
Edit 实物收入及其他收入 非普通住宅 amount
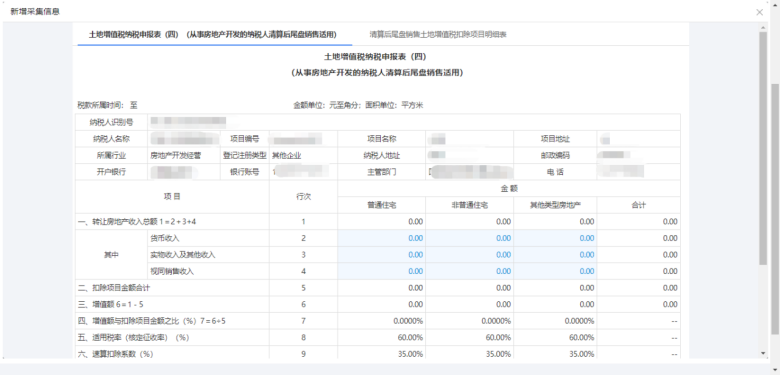(470, 255)
